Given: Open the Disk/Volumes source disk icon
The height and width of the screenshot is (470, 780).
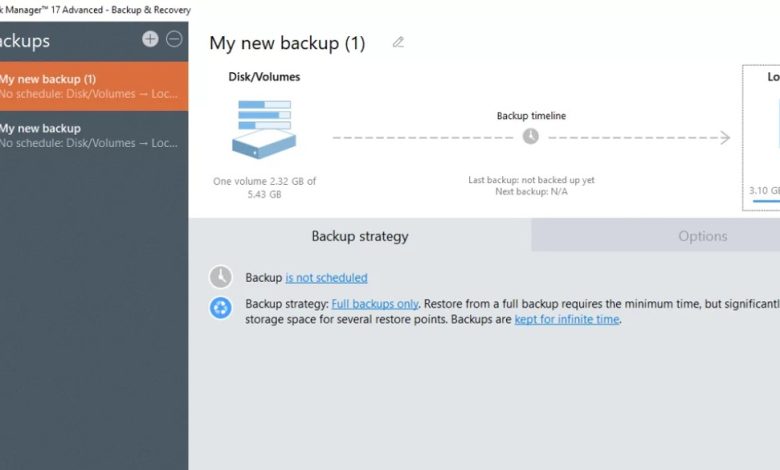Looking at the screenshot, I should coord(263,129).
